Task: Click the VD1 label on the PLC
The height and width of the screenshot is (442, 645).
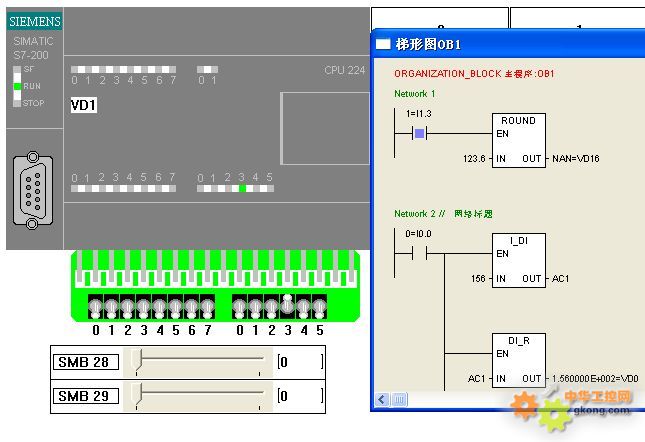Action: (84, 105)
